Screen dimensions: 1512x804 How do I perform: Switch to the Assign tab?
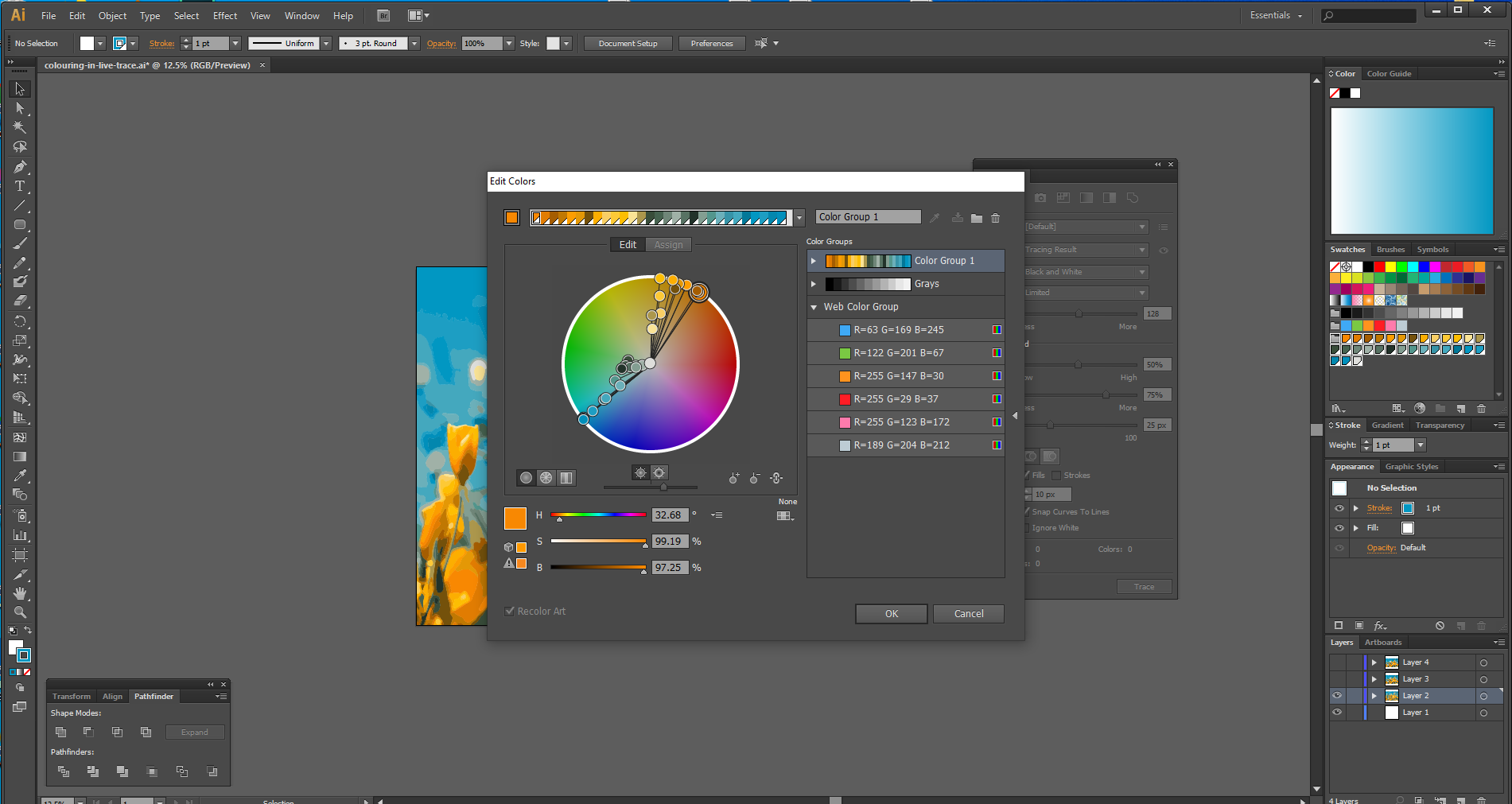668,245
